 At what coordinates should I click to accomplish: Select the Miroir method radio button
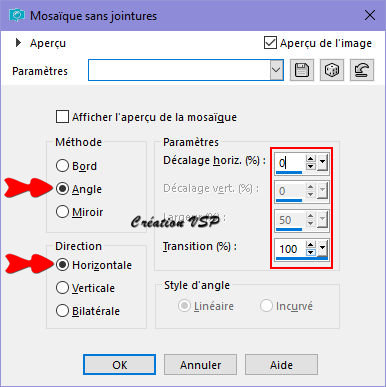[62, 212]
